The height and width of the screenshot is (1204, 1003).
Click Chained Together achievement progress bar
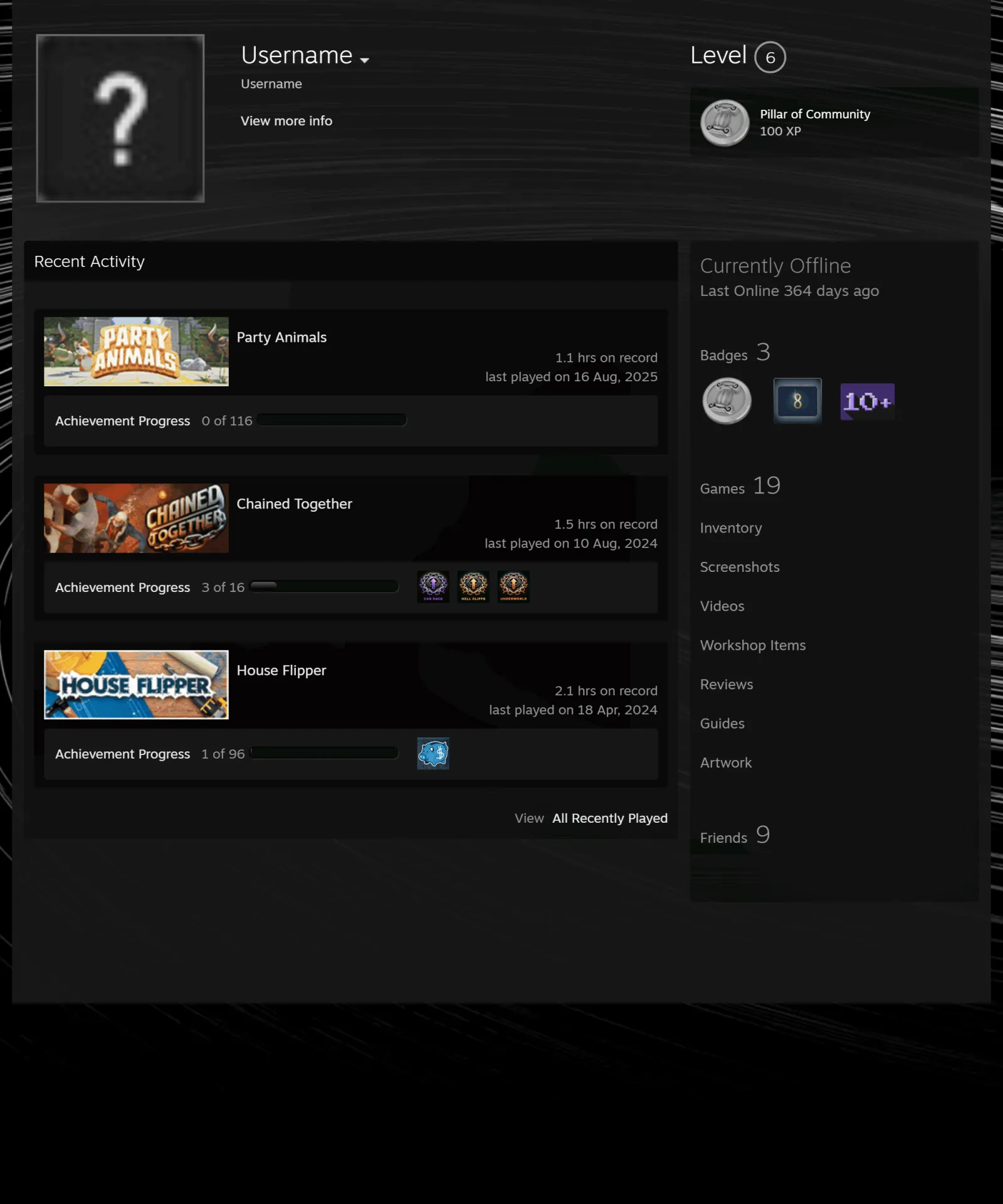323,586
